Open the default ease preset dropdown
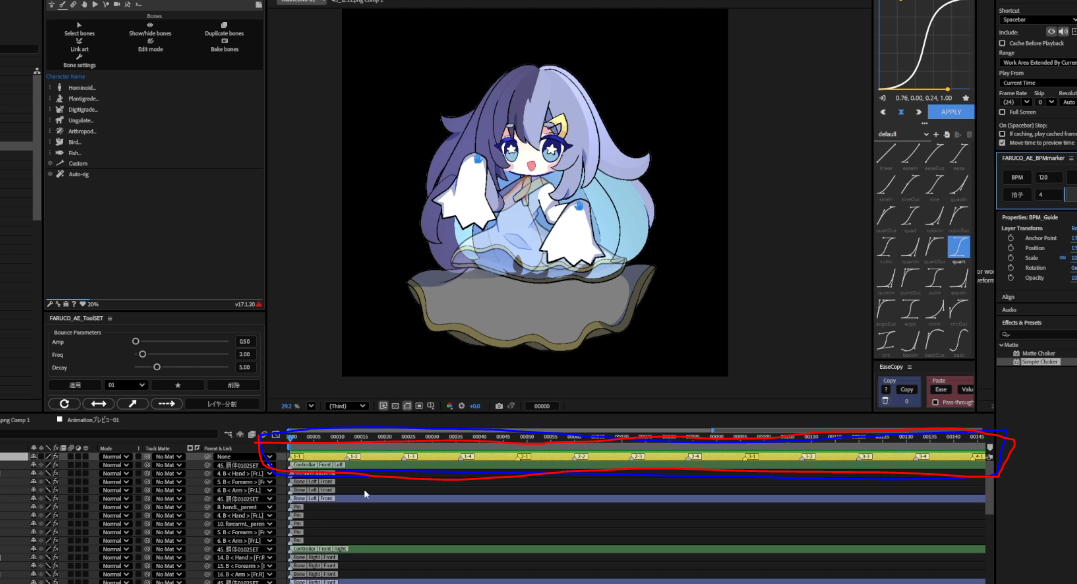Screen dimensions: 1077x584 click(903, 134)
